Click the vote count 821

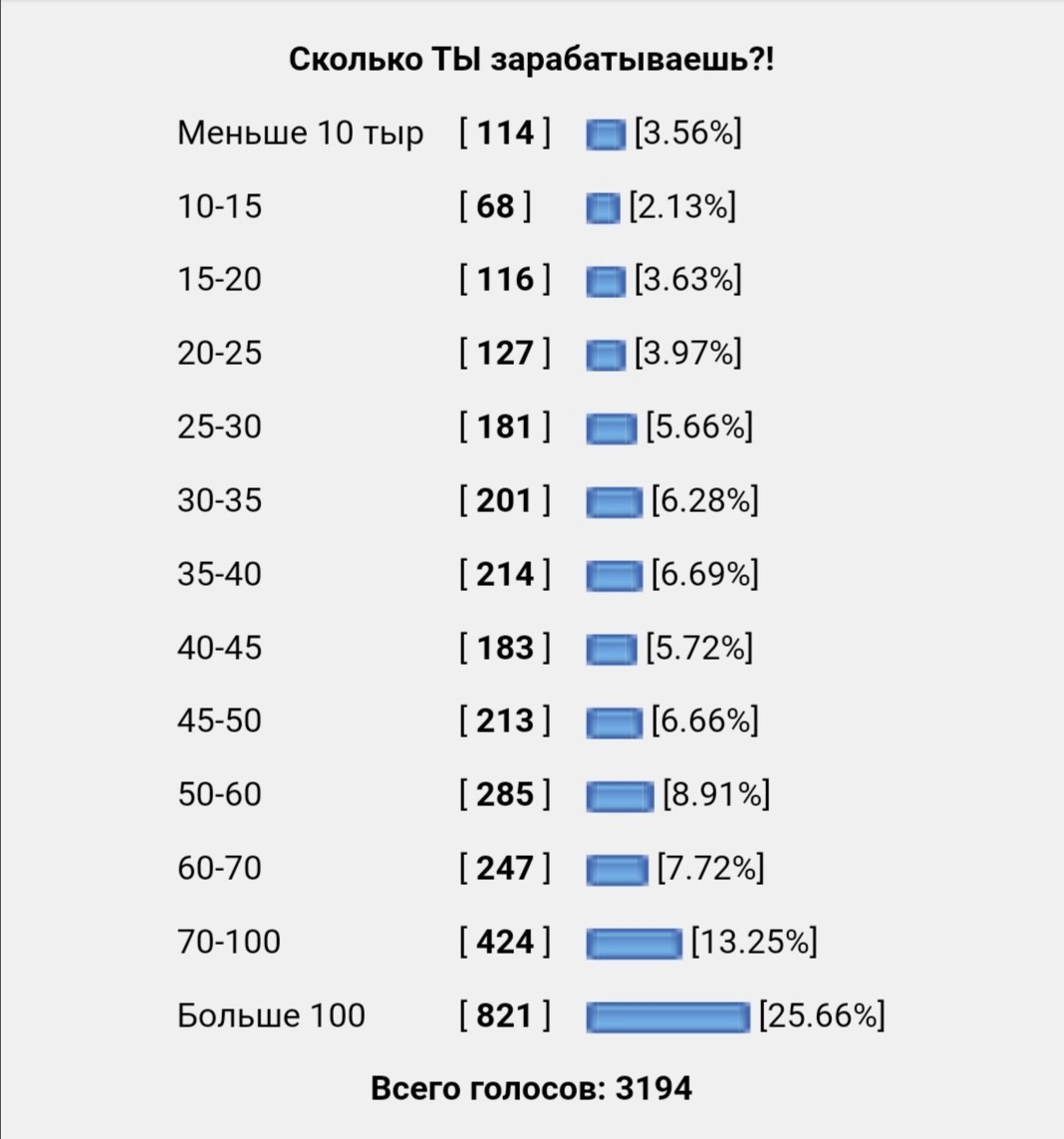pos(505,1015)
